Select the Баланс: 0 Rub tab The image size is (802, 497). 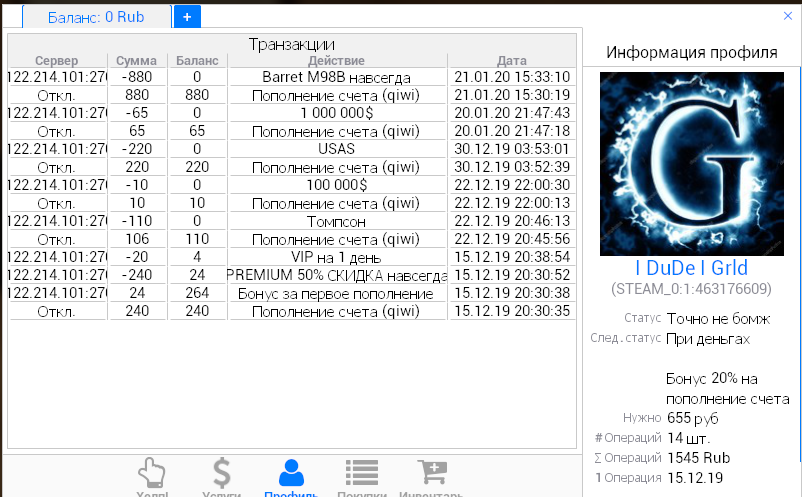click(x=96, y=17)
